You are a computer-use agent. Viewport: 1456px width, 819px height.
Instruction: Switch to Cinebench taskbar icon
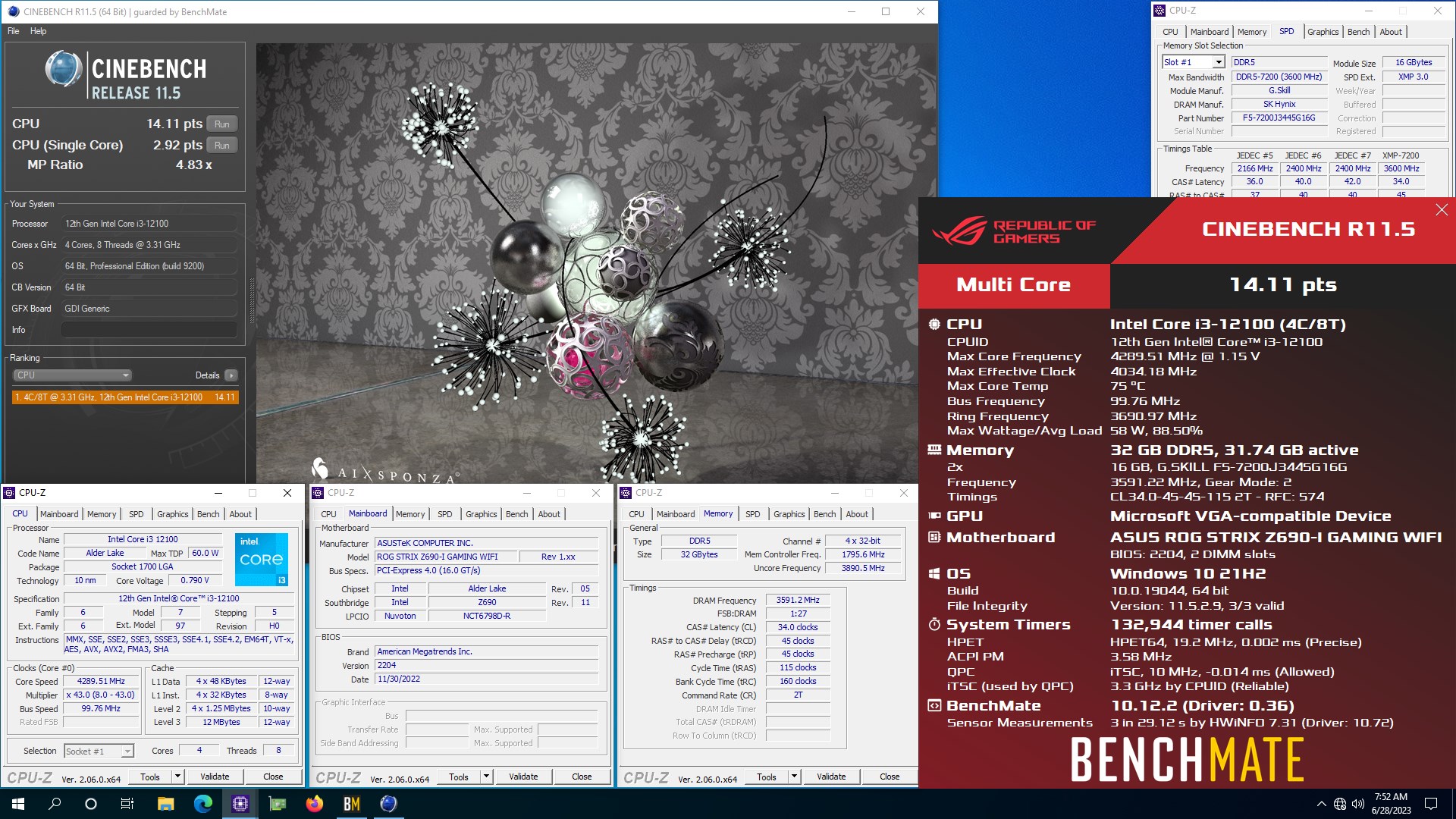(388, 804)
